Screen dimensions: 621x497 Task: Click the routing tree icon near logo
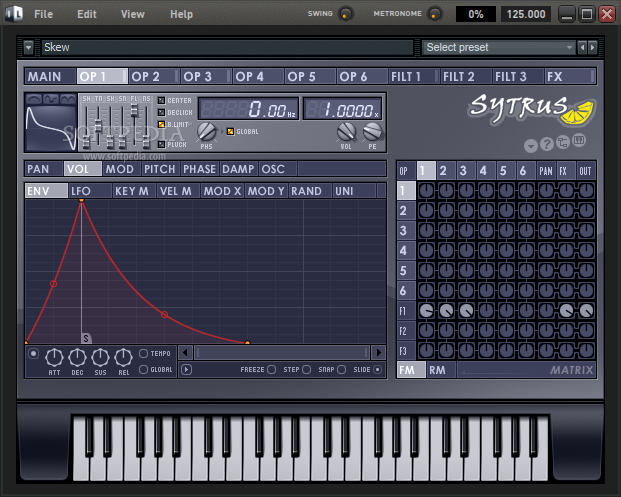[x=562, y=142]
